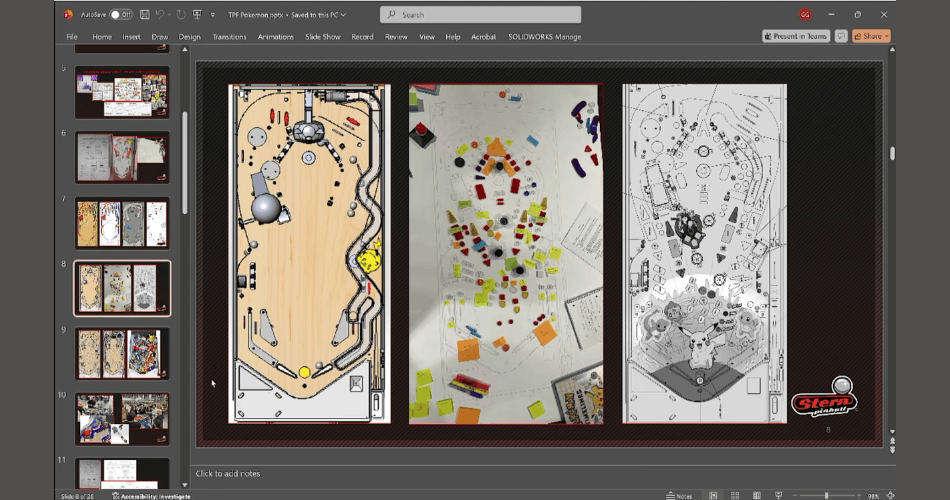
Task: Start presentation from beginning icon
Action: pos(197,15)
